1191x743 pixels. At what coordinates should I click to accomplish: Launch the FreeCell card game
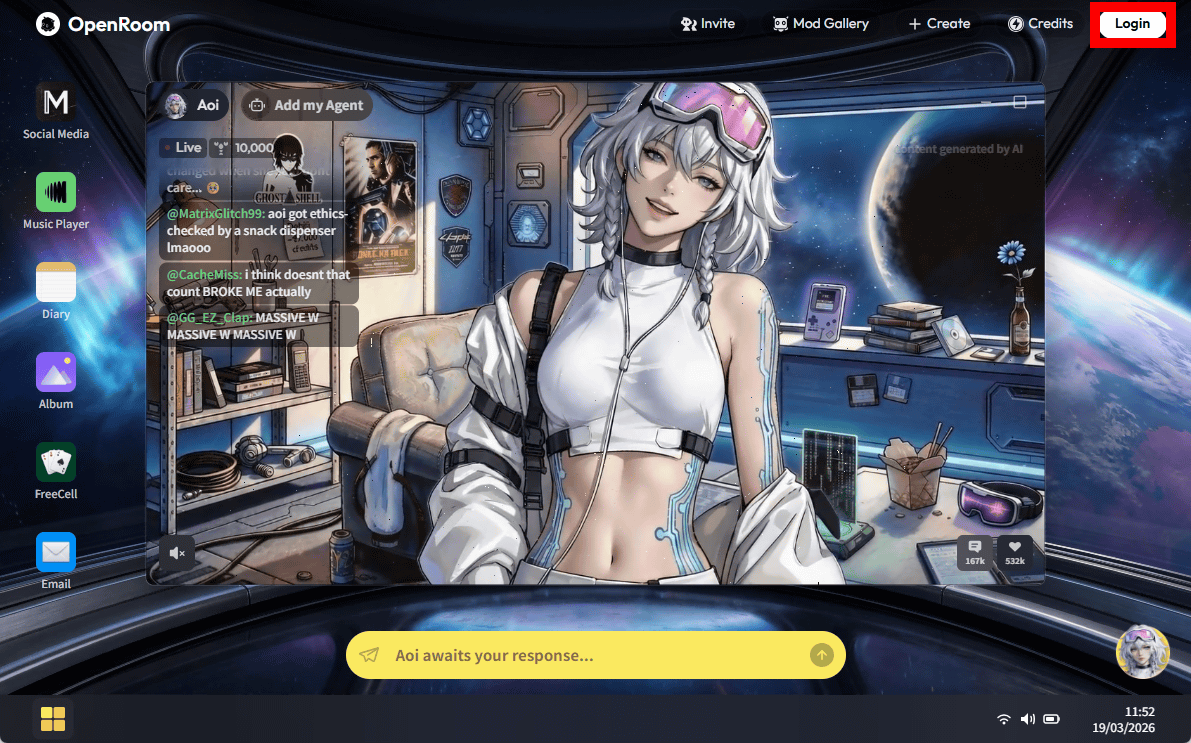pos(55,462)
